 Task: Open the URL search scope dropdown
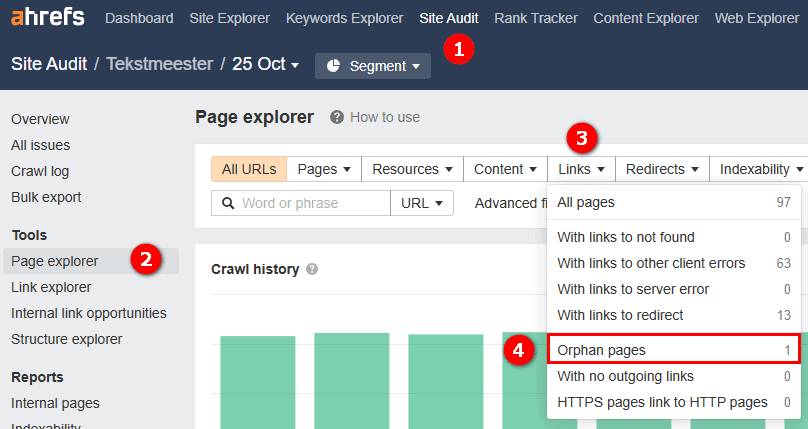422,203
